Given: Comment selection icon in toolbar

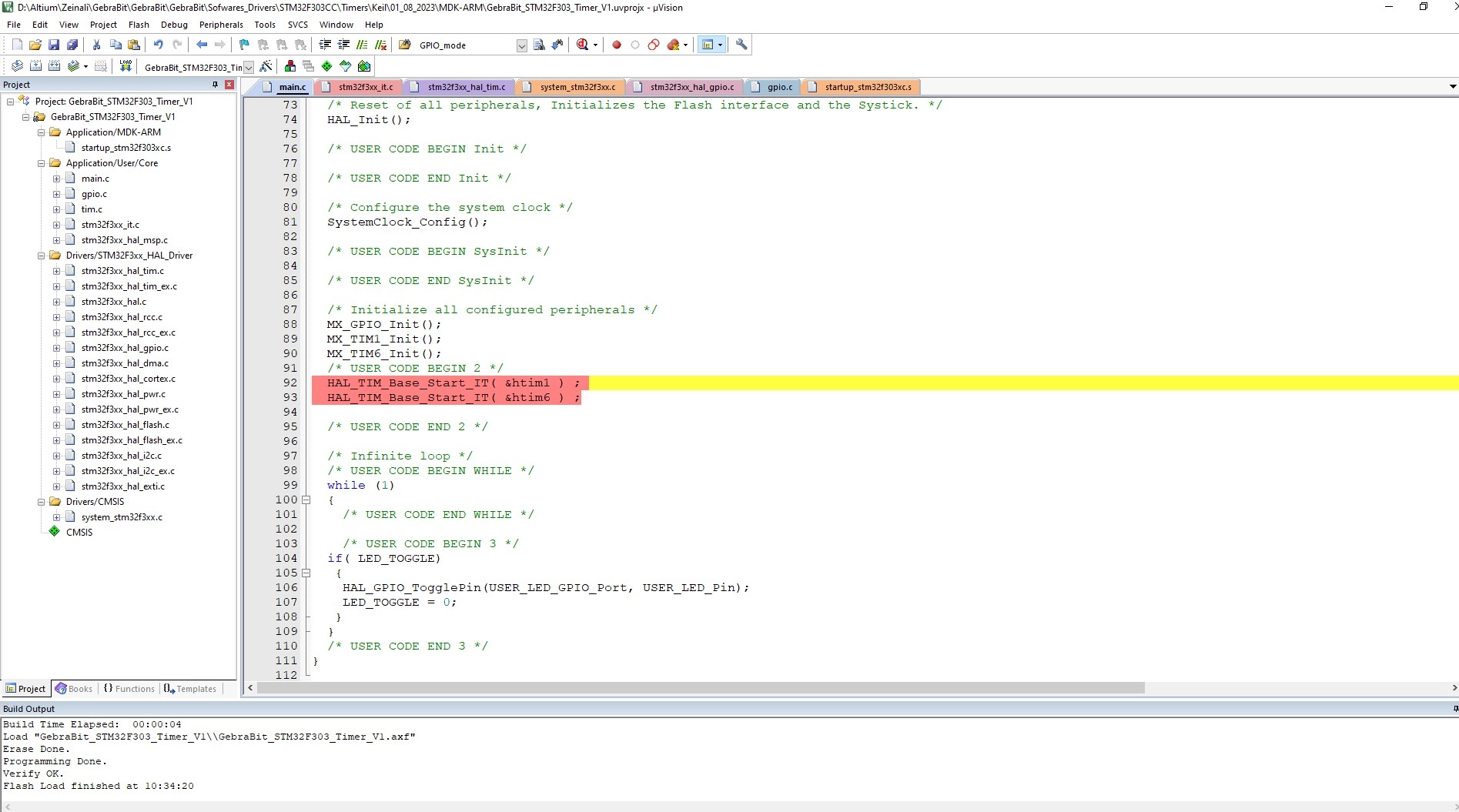Looking at the screenshot, I should click(x=362, y=45).
